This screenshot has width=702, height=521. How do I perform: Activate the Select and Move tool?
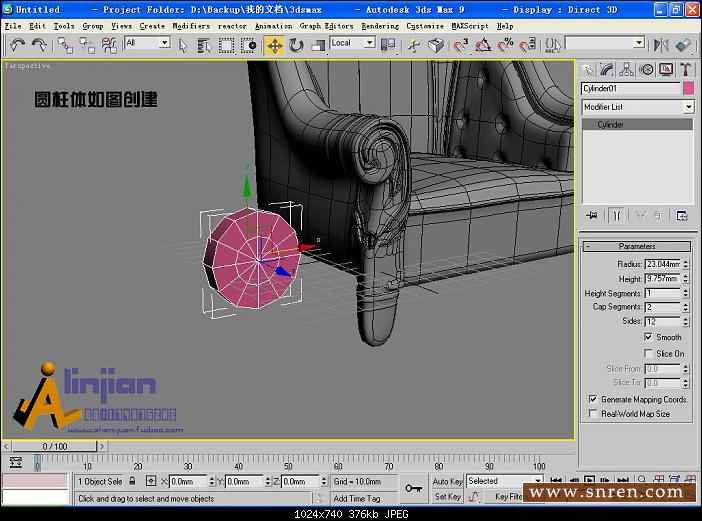(274, 45)
